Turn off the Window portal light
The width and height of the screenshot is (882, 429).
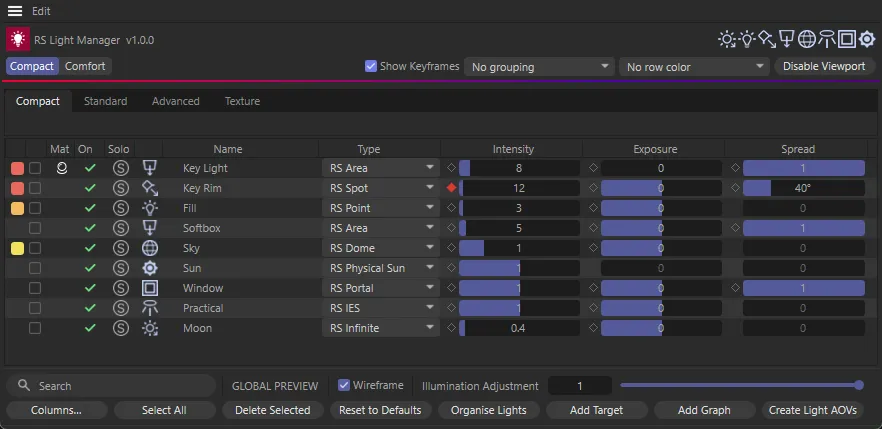pyautogui.click(x=90, y=288)
